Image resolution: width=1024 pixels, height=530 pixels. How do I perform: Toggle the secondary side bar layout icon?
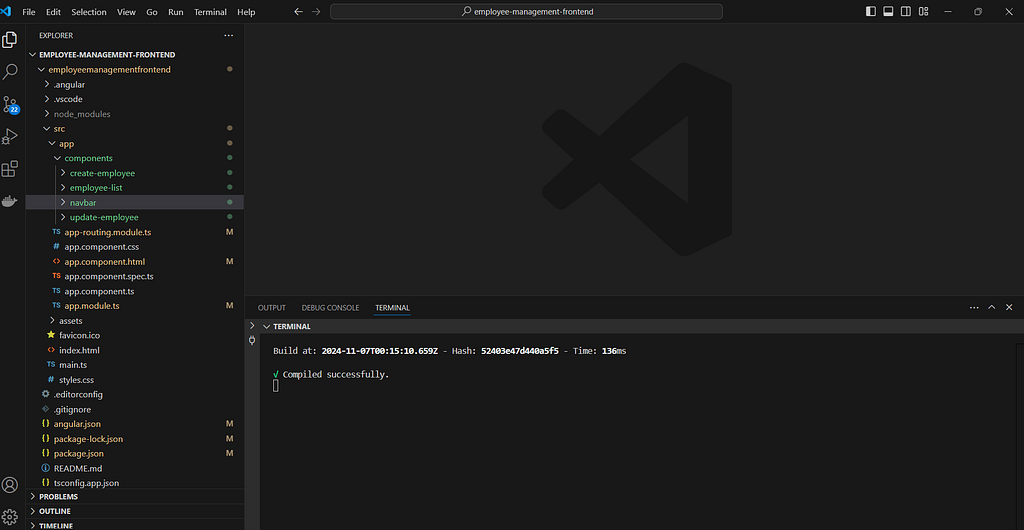click(x=906, y=12)
